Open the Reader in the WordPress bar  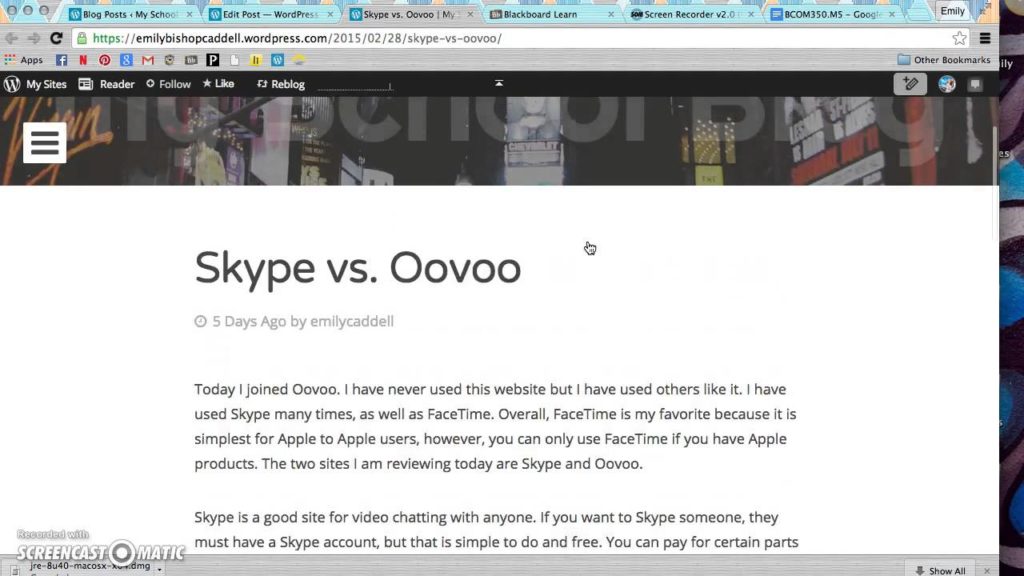pyautogui.click(x=106, y=84)
